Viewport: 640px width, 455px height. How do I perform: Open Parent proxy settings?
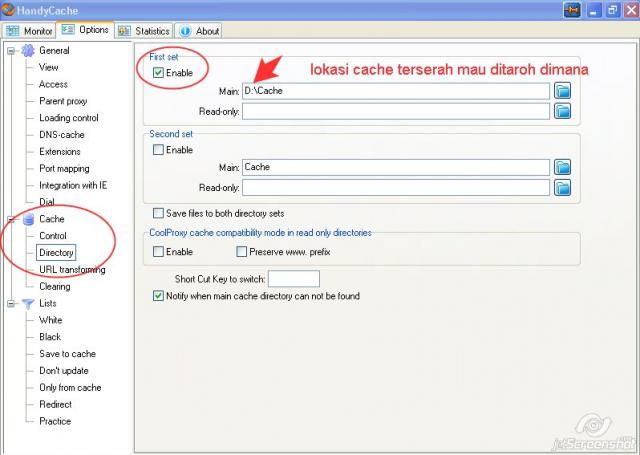point(63,101)
